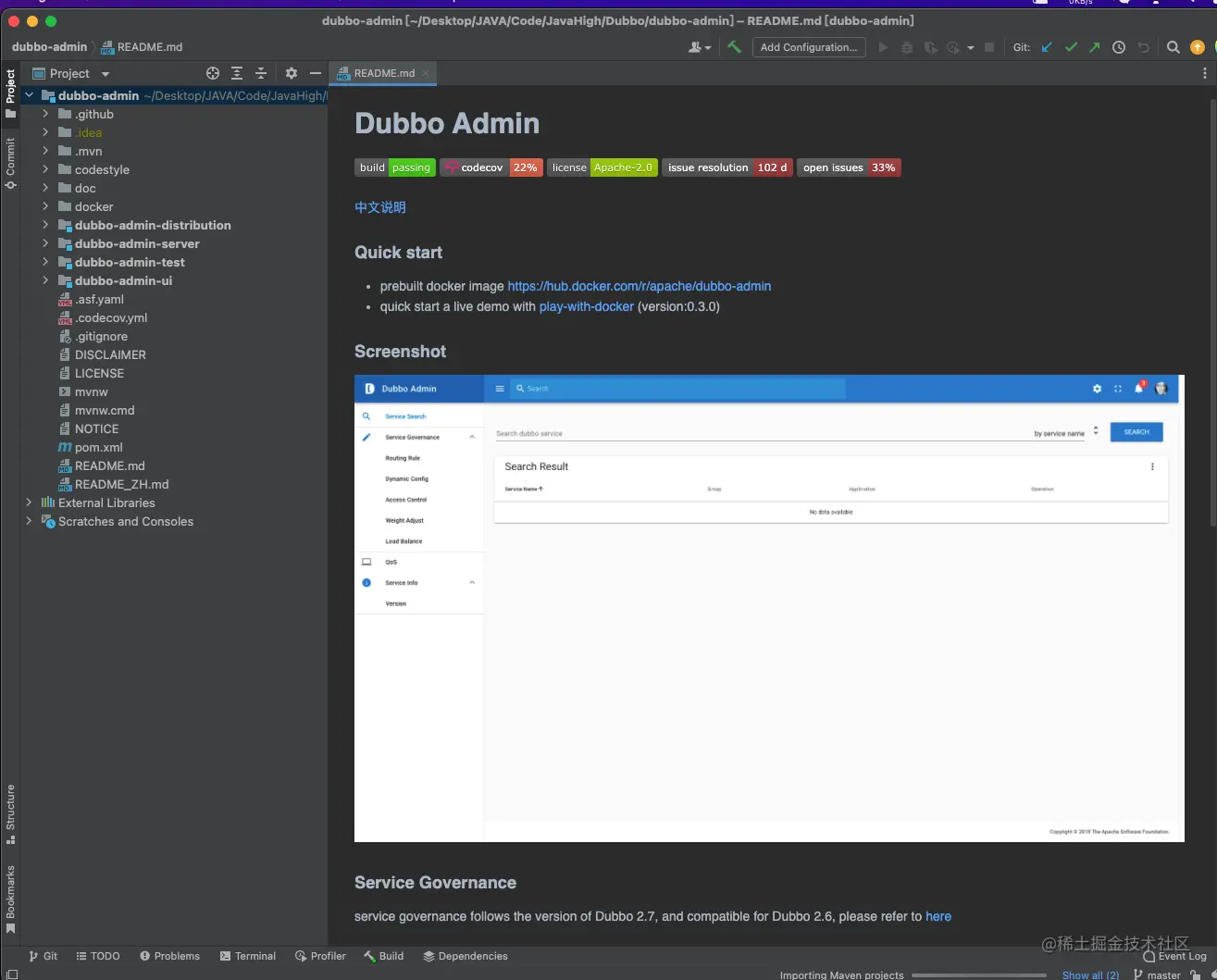This screenshot has height=980, width=1217.
Task: Expand the codestyle folder
Action: click(x=45, y=169)
